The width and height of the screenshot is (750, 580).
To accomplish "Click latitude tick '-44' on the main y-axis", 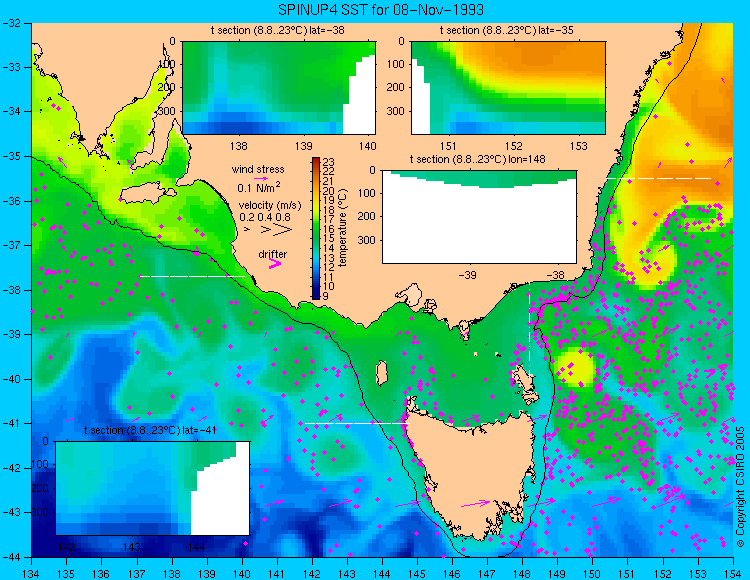I will 11,557.
